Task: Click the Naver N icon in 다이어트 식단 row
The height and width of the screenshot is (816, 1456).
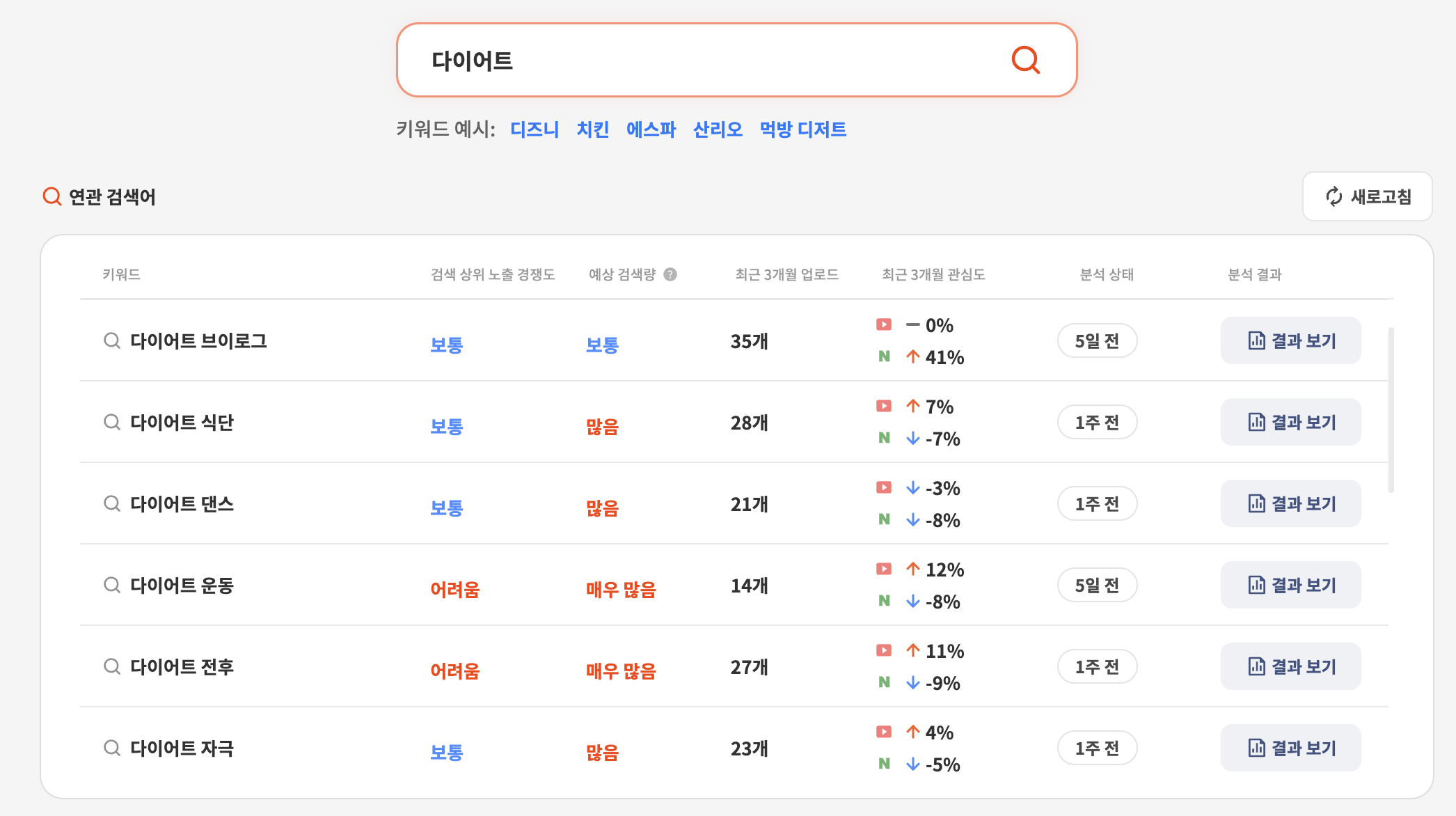Action: click(x=884, y=438)
